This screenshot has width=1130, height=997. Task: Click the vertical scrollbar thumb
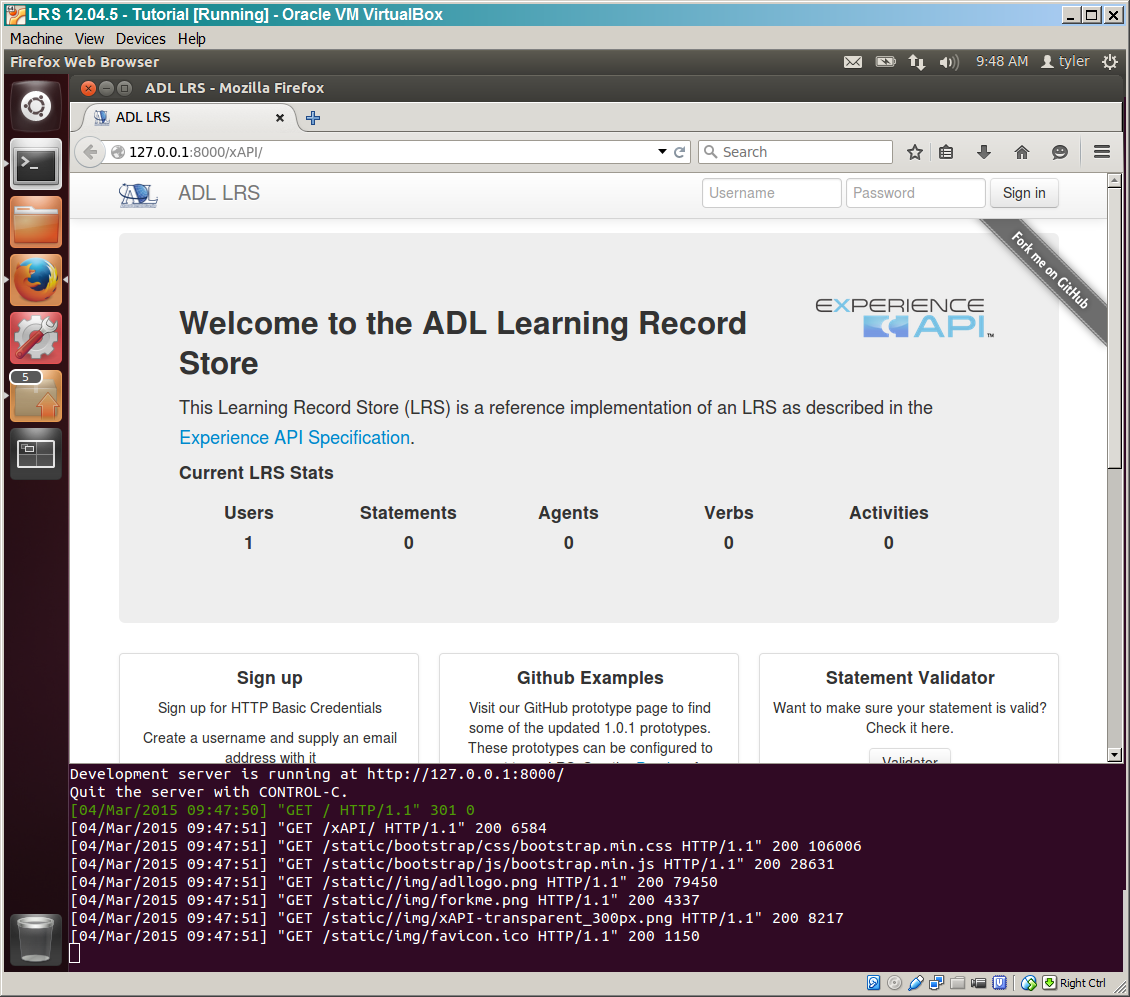1115,328
